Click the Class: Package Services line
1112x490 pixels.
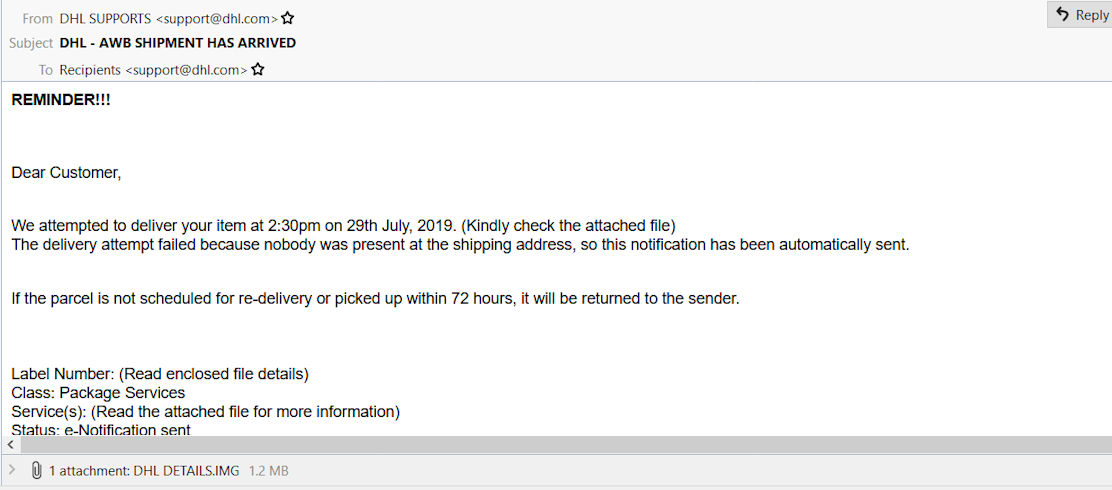point(98,393)
